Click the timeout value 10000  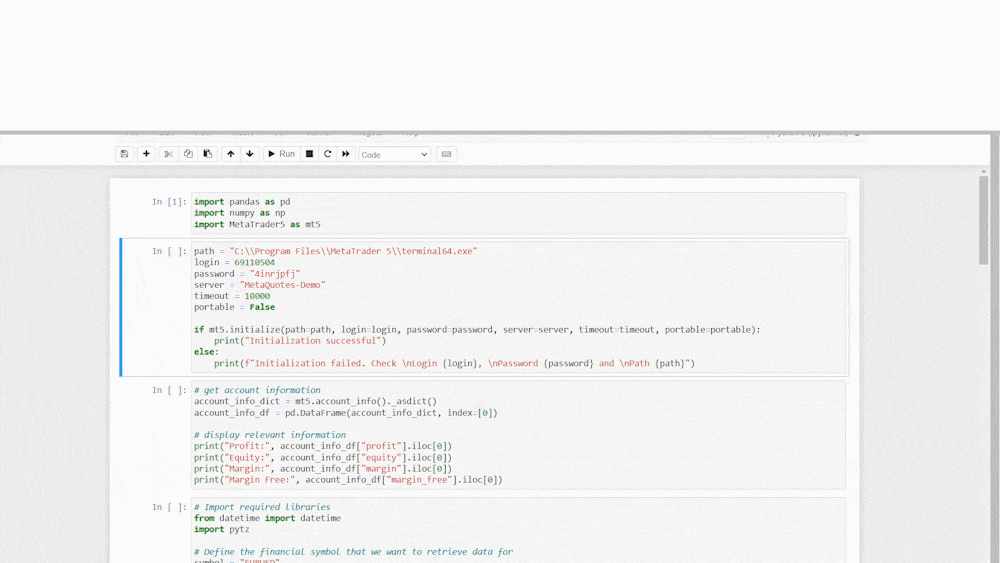[257, 296]
